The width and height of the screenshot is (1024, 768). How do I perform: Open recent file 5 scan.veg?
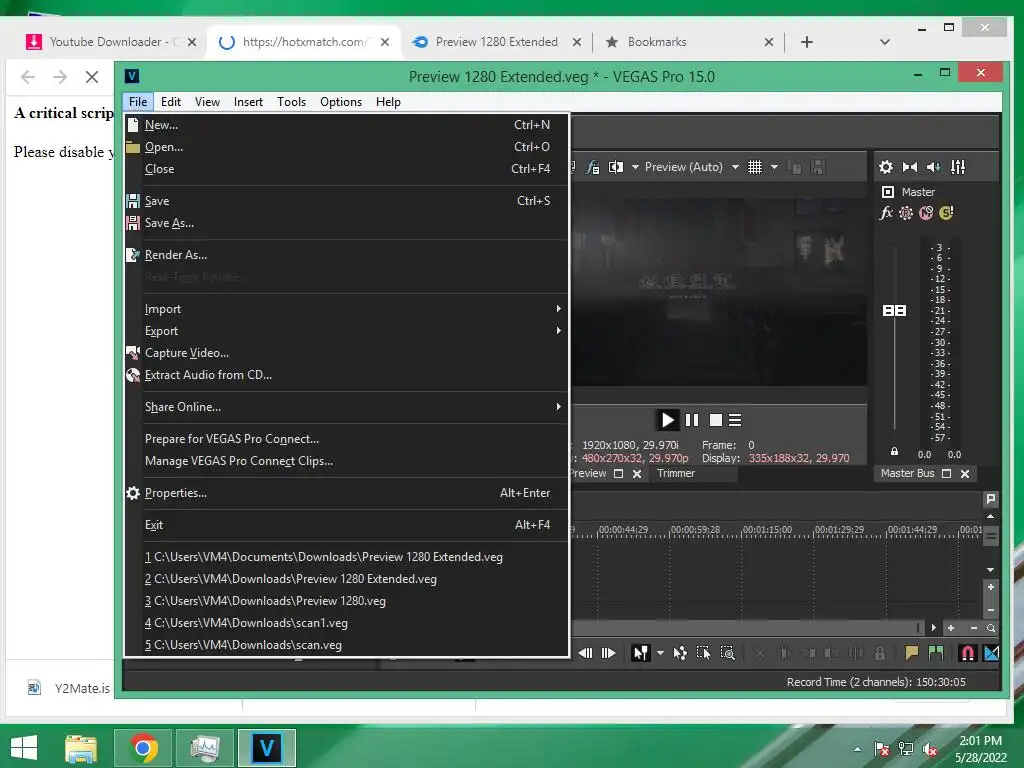pyautogui.click(x=346, y=645)
